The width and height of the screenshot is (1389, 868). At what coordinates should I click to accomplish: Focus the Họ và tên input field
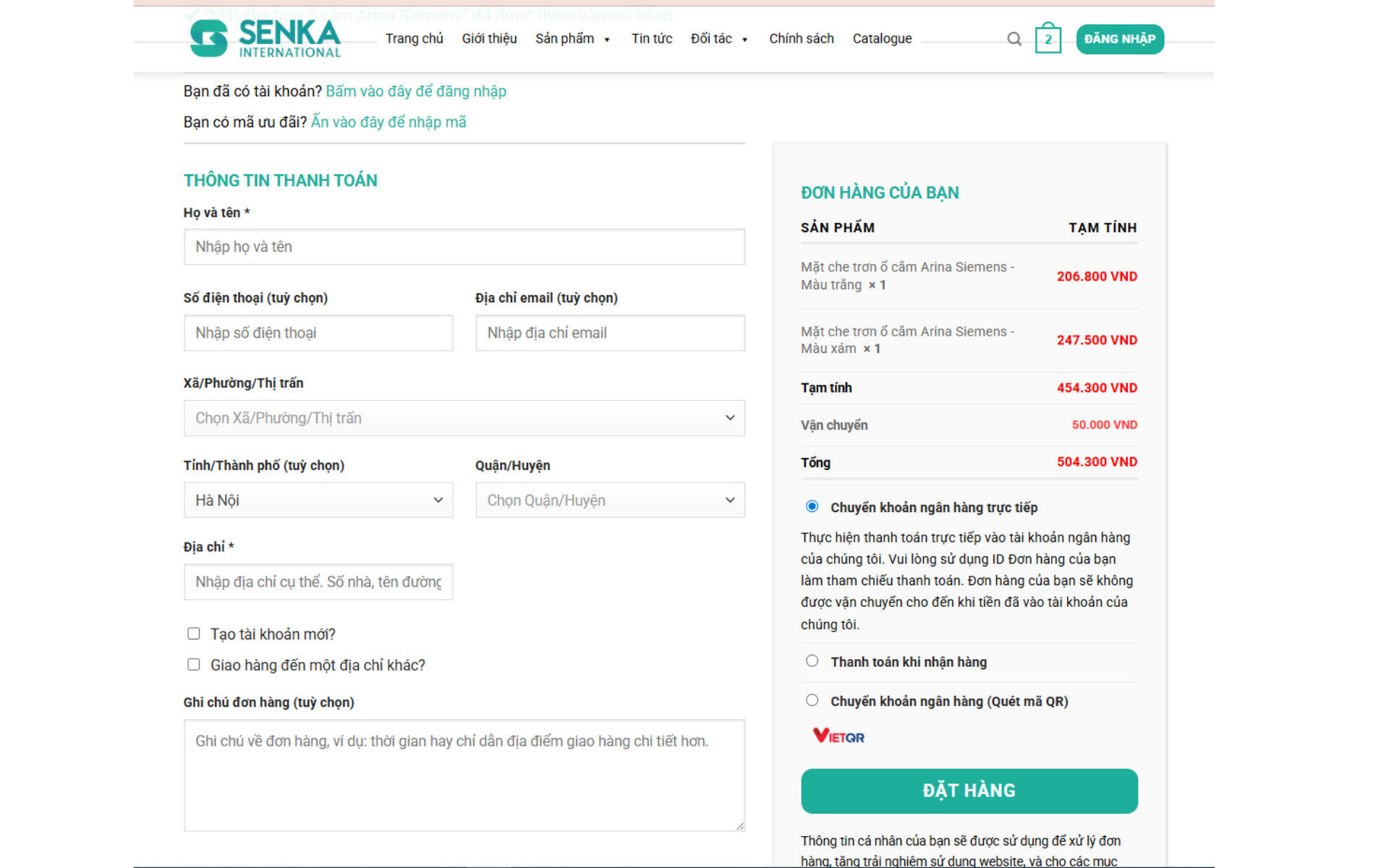click(464, 247)
